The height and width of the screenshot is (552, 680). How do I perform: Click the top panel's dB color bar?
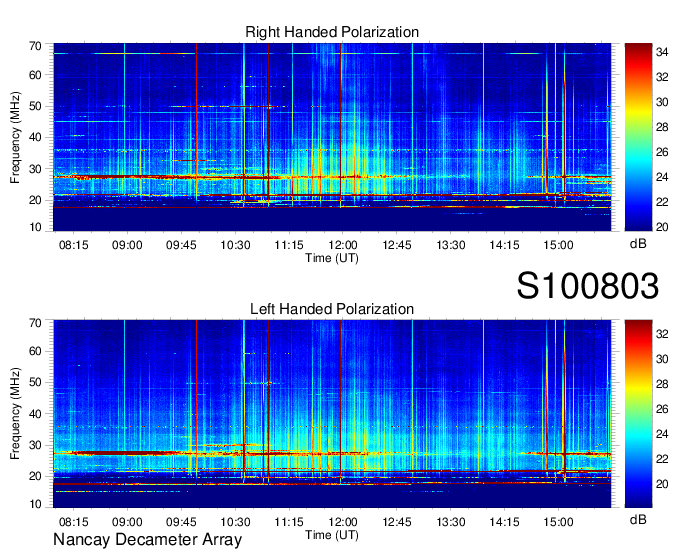coord(638,137)
